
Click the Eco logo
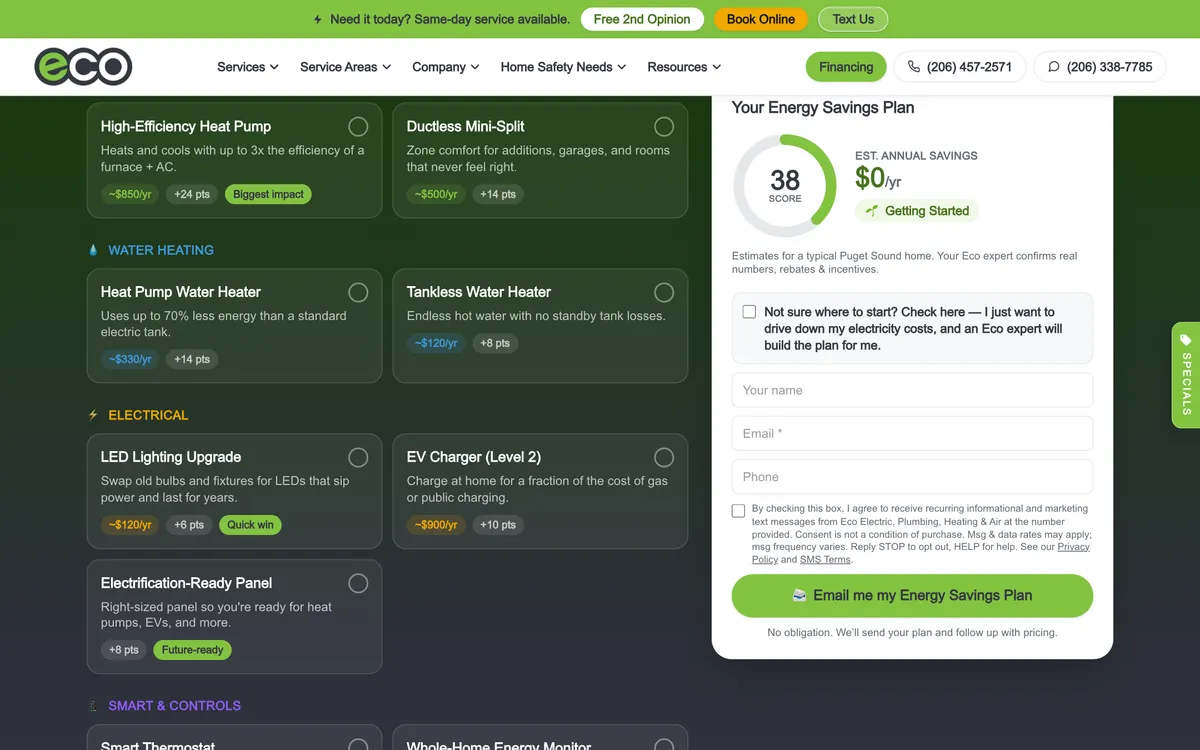[x=84, y=67]
